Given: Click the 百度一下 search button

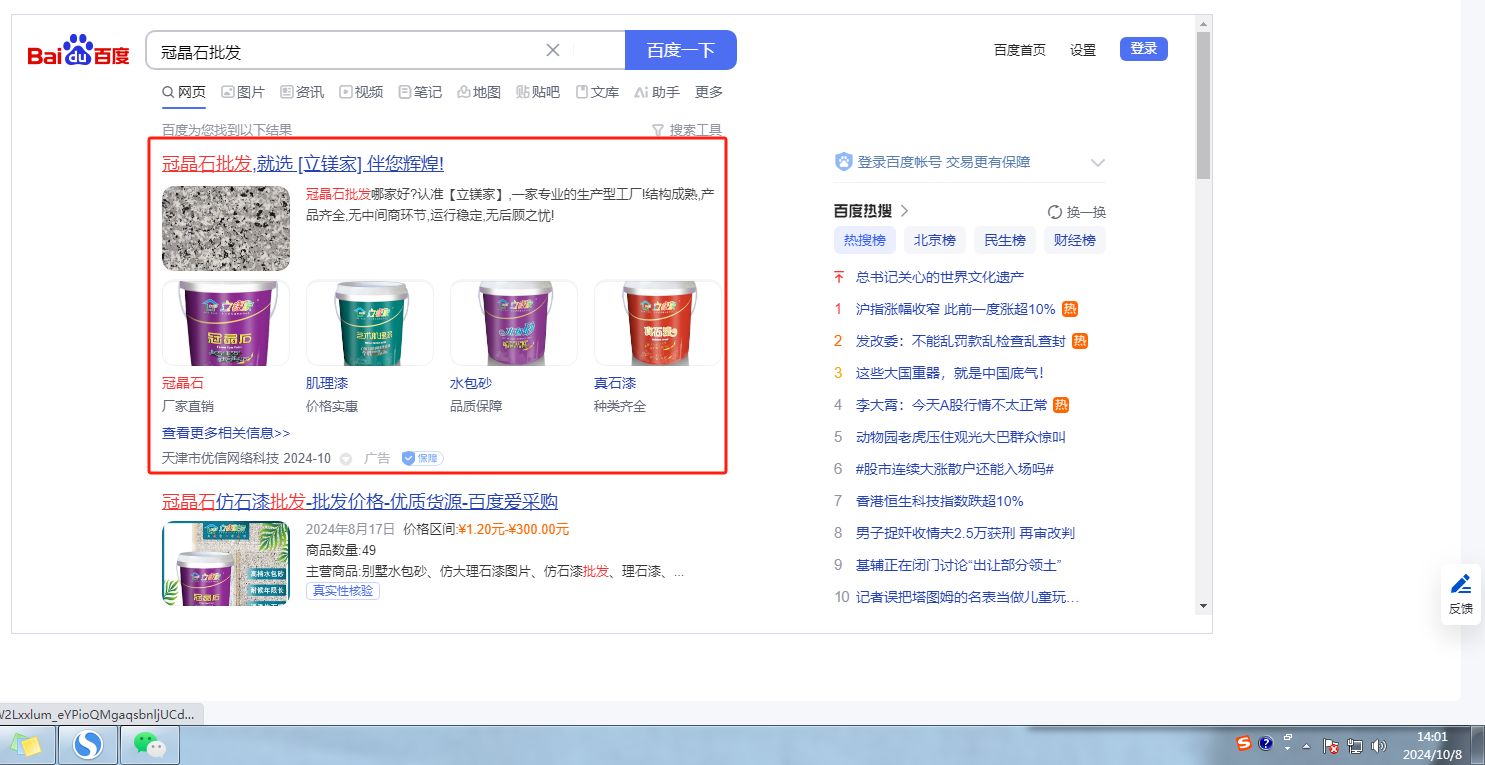Looking at the screenshot, I should click(680, 50).
